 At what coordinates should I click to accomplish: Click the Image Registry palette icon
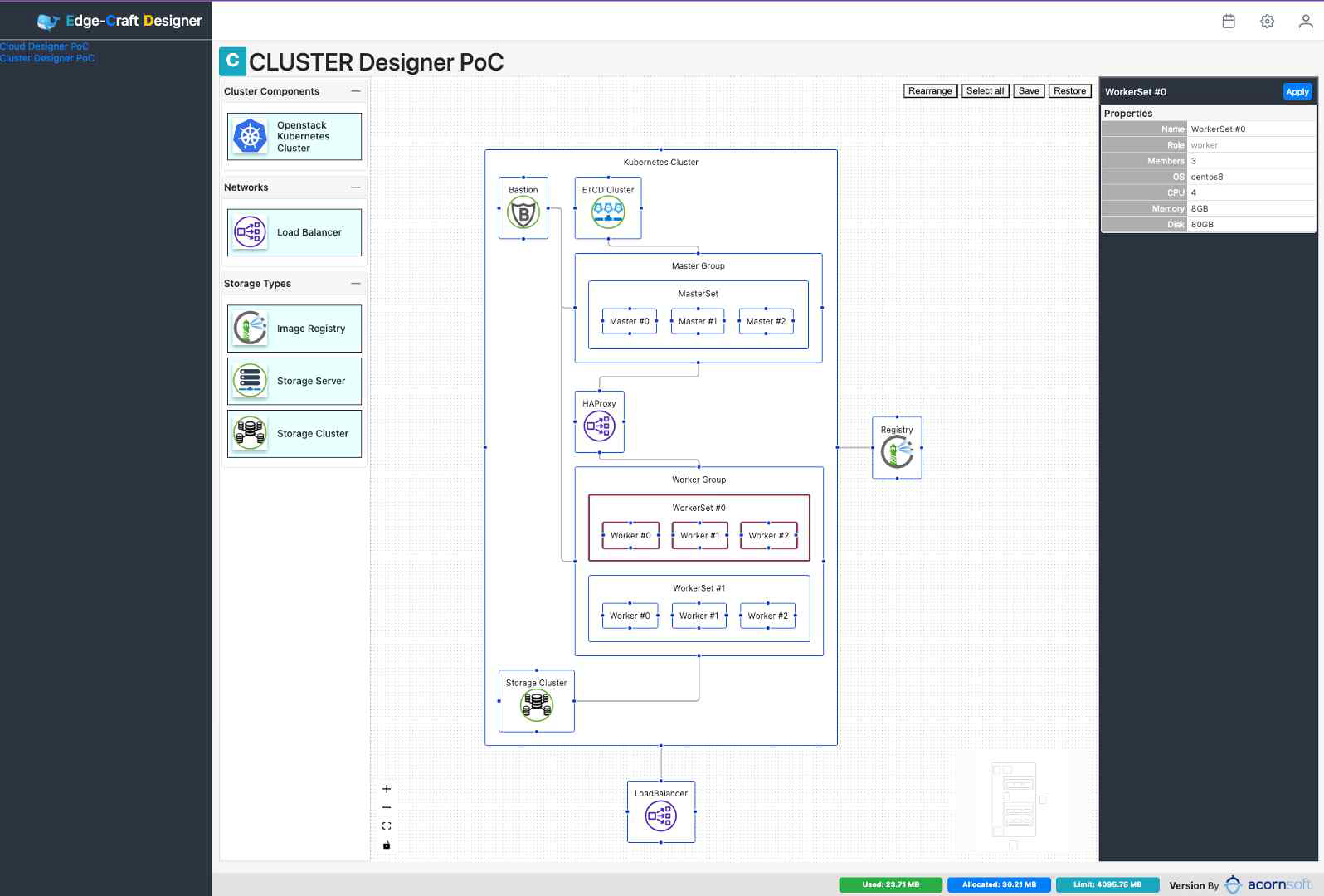[x=250, y=329]
